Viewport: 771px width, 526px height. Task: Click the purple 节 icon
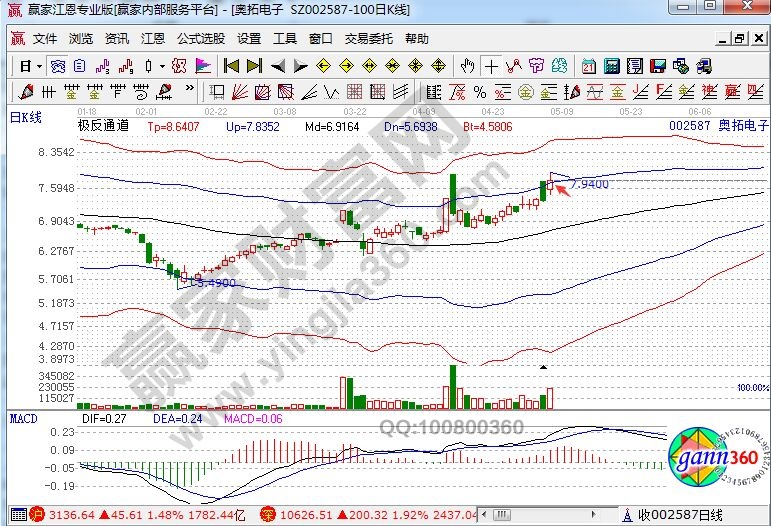pyautogui.click(x=536, y=66)
